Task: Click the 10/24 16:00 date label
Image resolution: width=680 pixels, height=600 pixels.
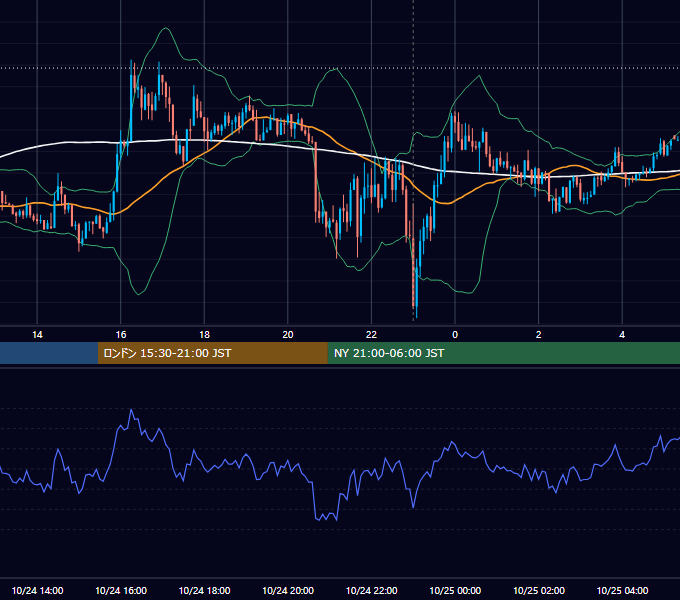Action: 121,590
